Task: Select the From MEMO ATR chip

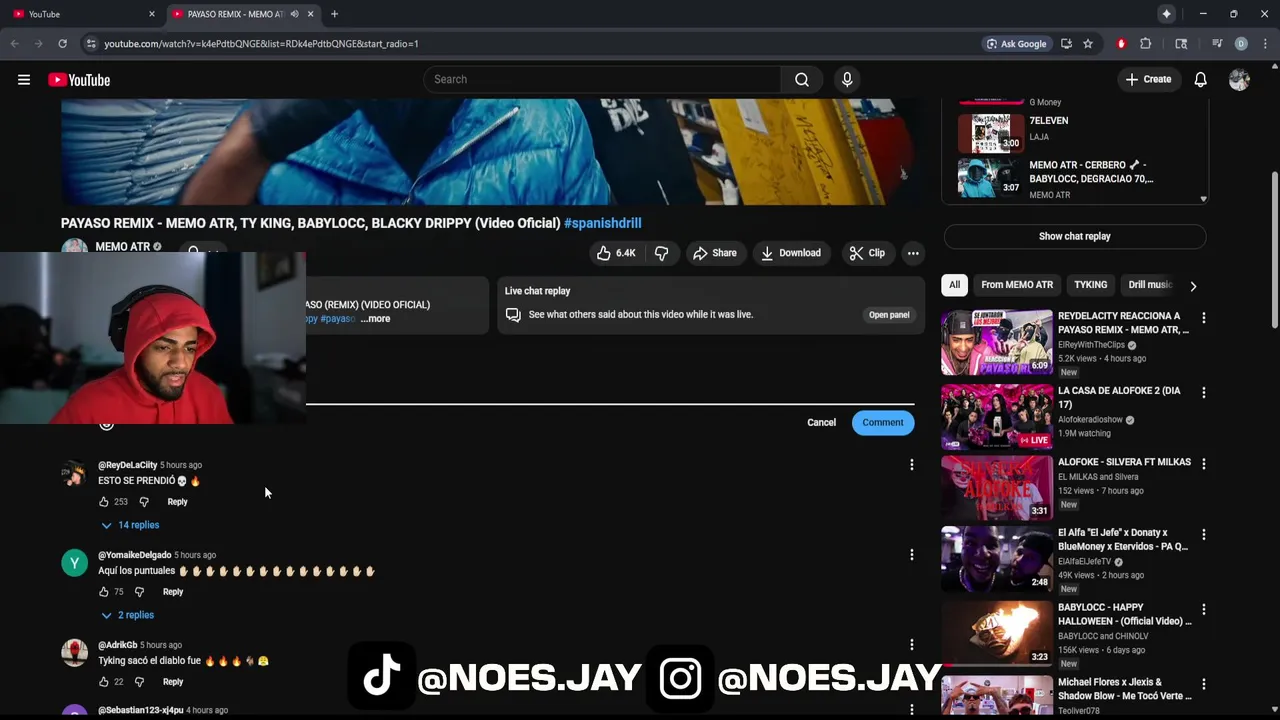Action: pos(1017,285)
